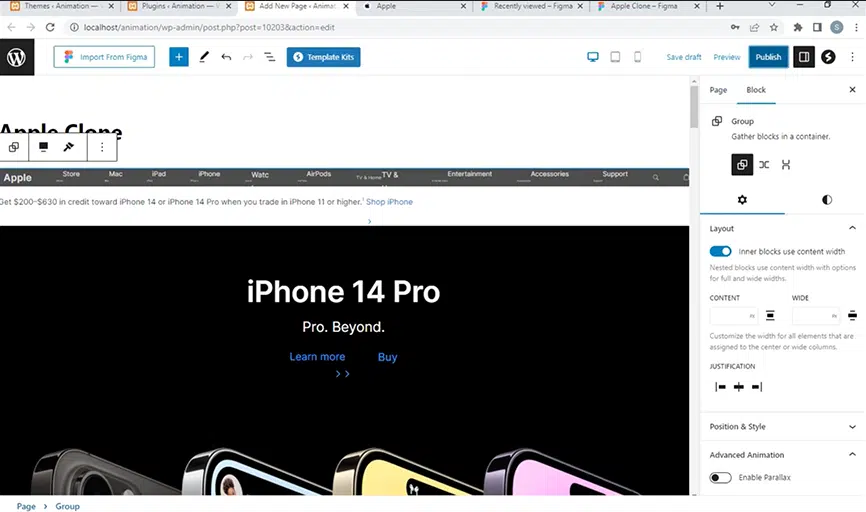Click the editor canvas vertical scrollbar
Viewport: 866px width, 512px height.
tap(694, 107)
